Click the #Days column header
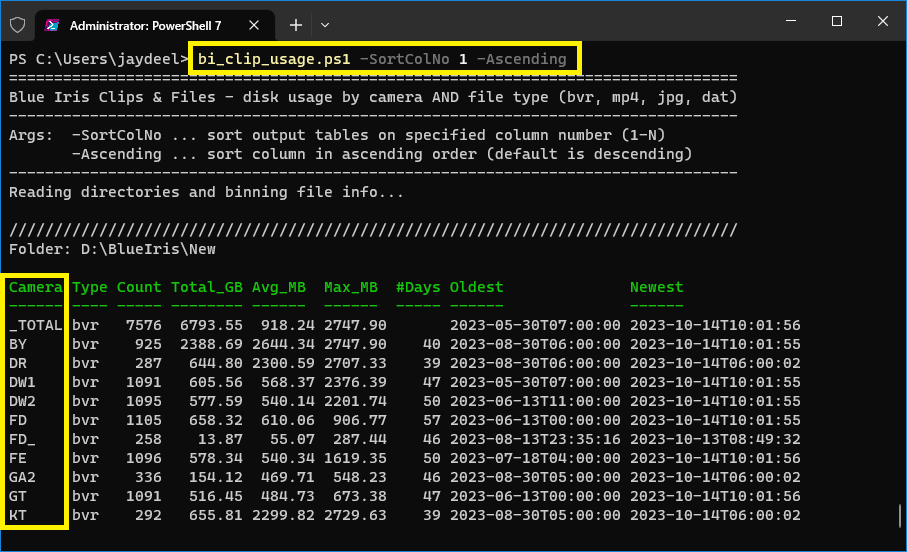Screen dimensions: 907x552 tap(418, 288)
